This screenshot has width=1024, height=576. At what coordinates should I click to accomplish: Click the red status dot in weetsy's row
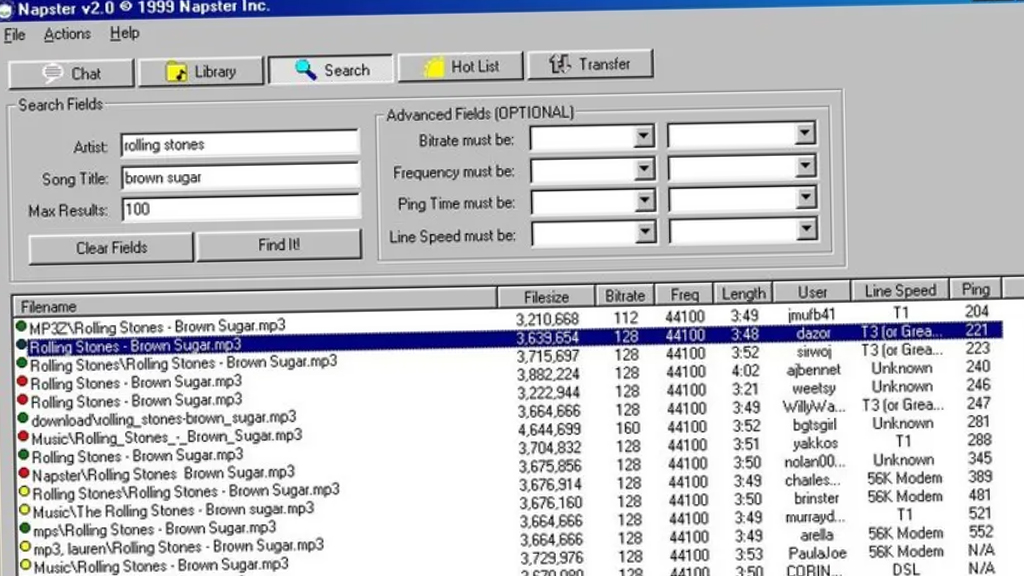pyautogui.click(x=23, y=399)
